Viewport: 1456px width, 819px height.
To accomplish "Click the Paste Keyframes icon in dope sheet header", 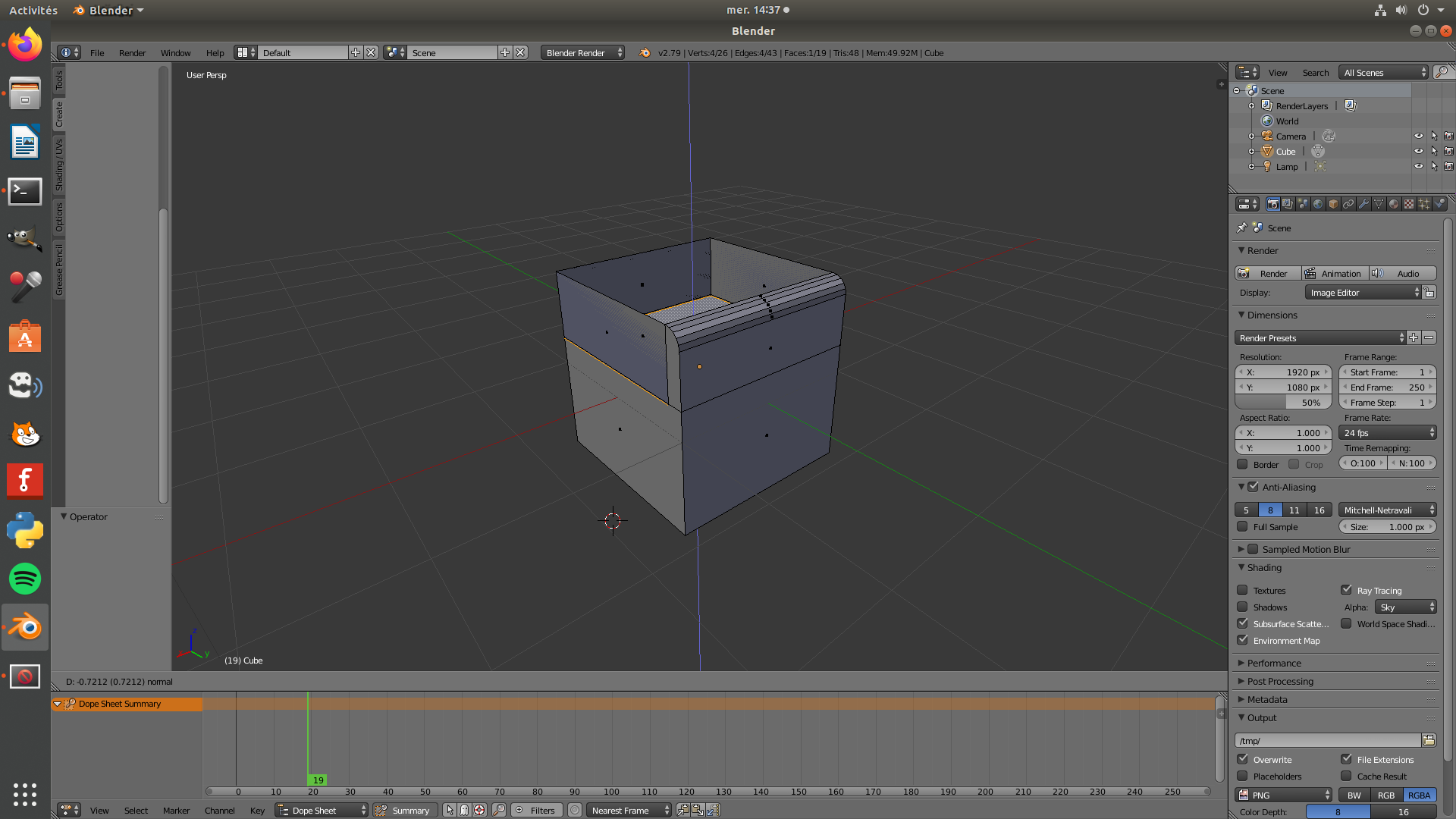I will (x=698, y=810).
